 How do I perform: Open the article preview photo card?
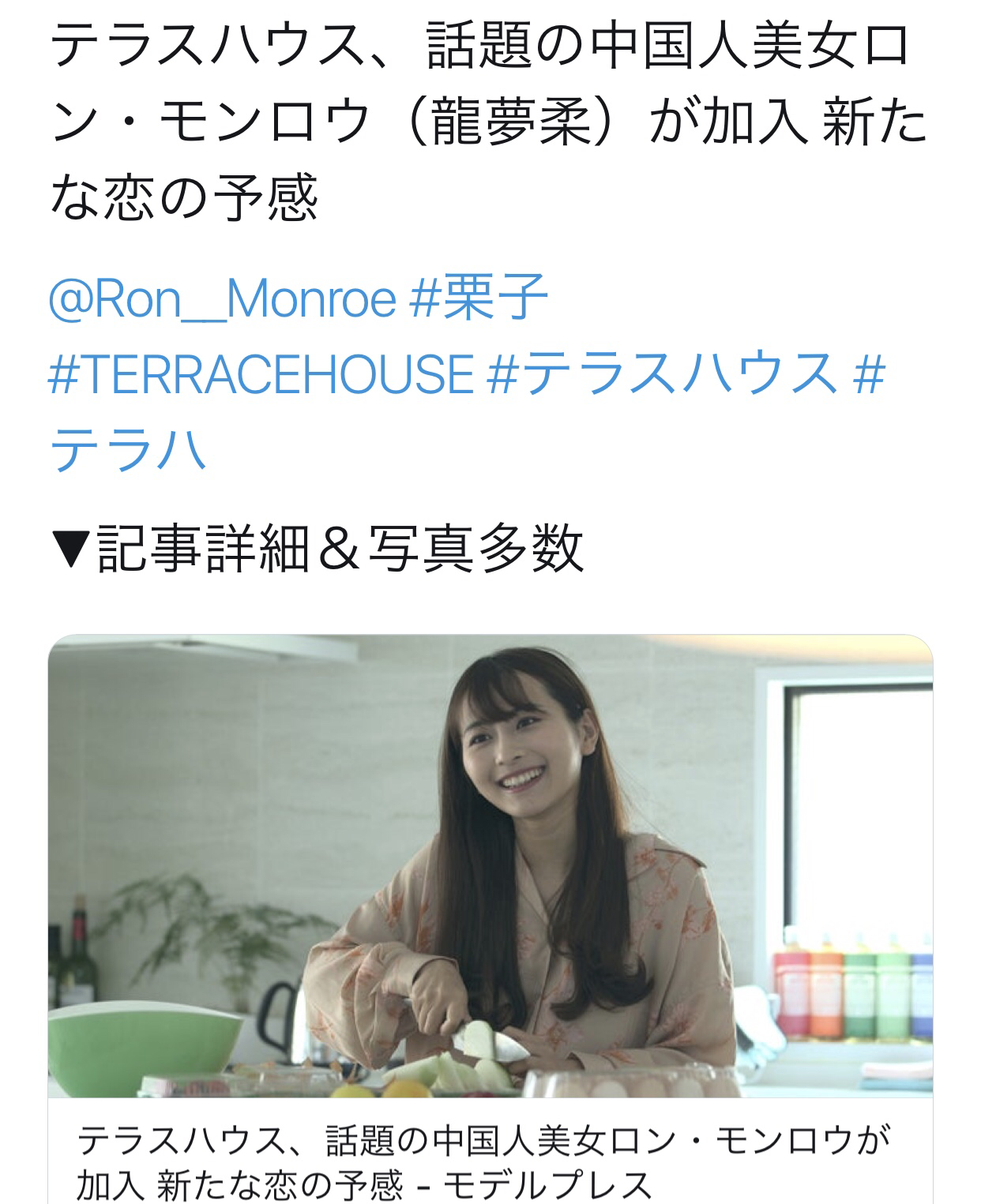[490, 866]
